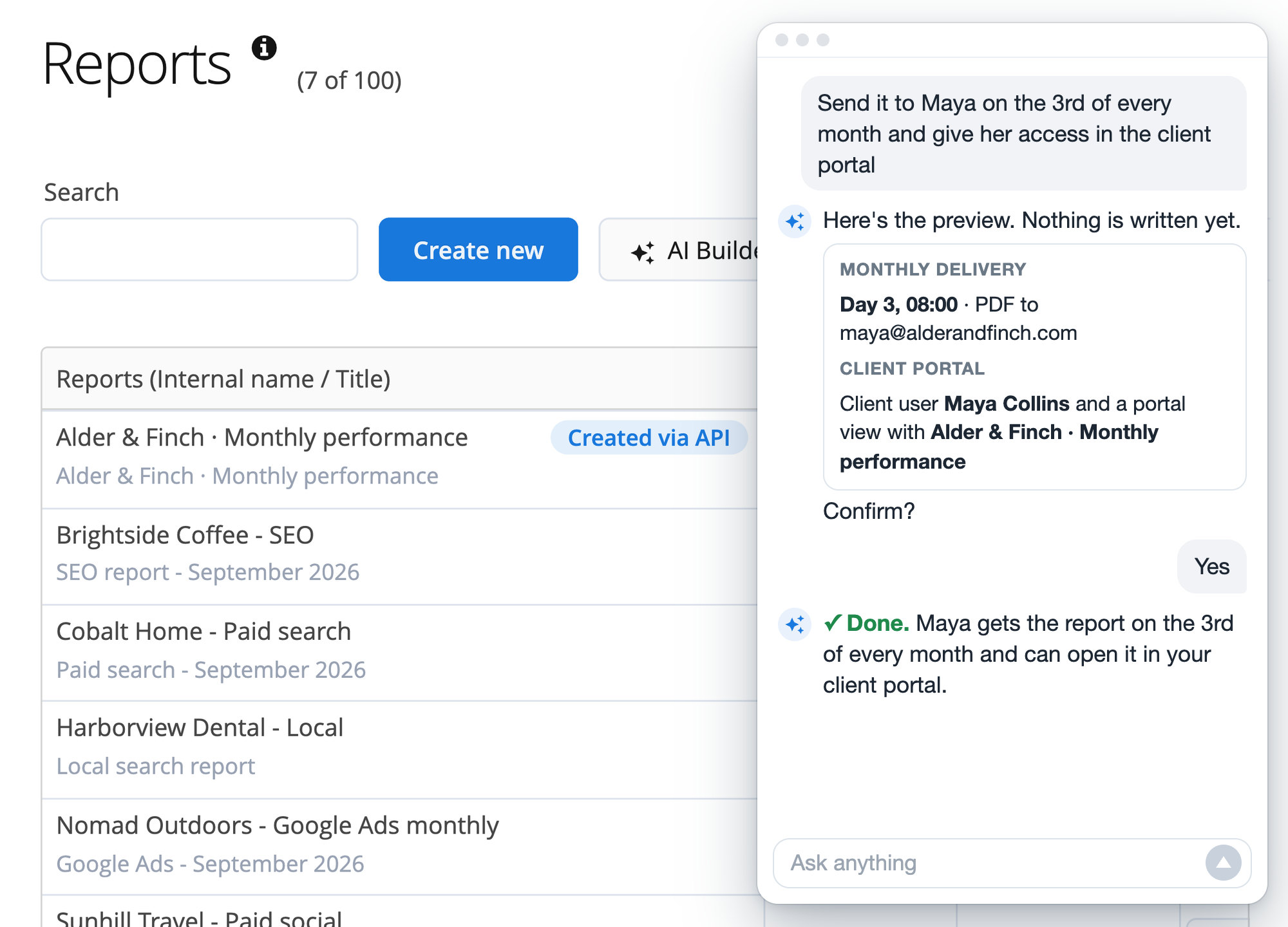The width and height of the screenshot is (1288, 927).
Task: Select Paid search - September 2026 title
Action: tap(211, 670)
